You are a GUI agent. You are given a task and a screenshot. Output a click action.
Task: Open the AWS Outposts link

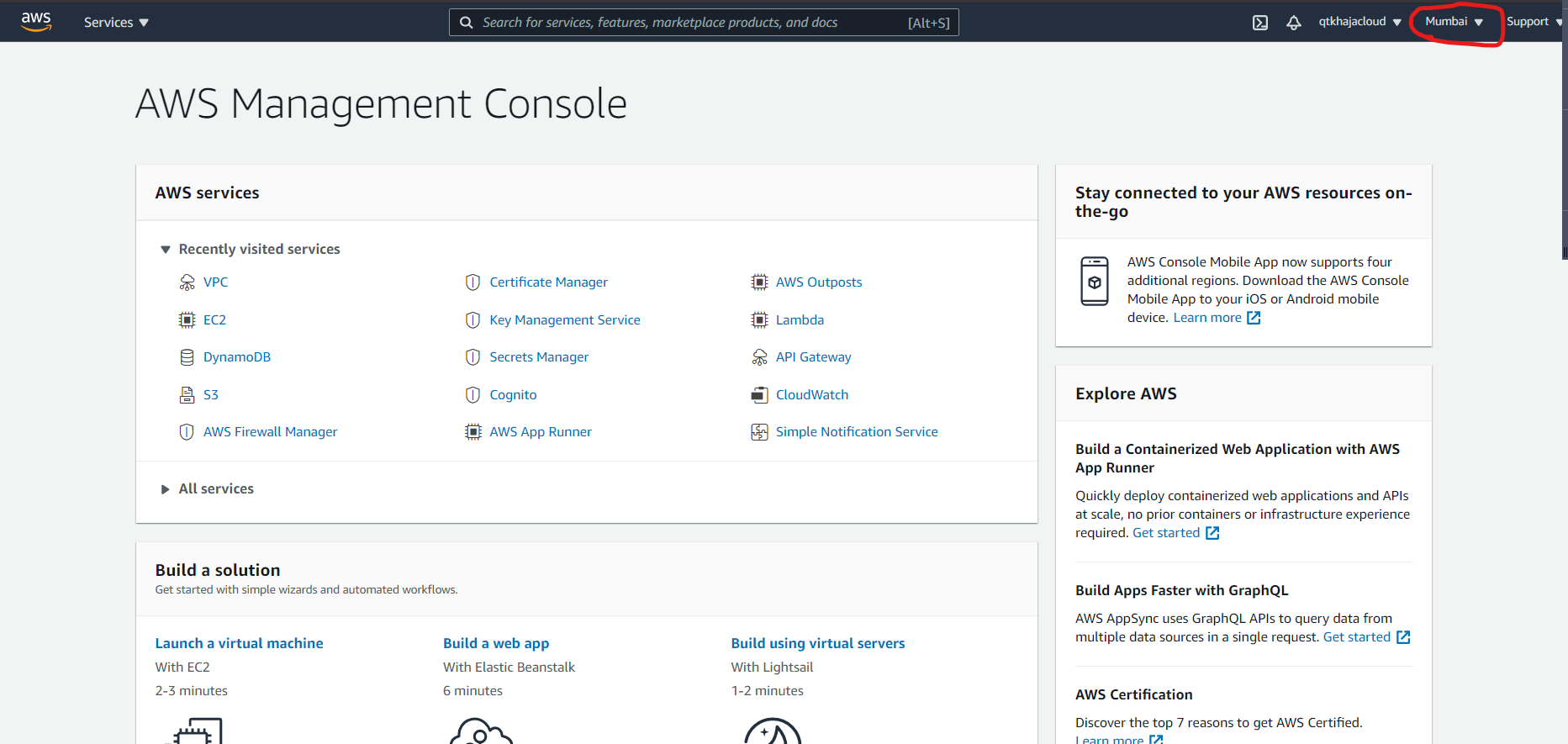(x=819, y=282)
